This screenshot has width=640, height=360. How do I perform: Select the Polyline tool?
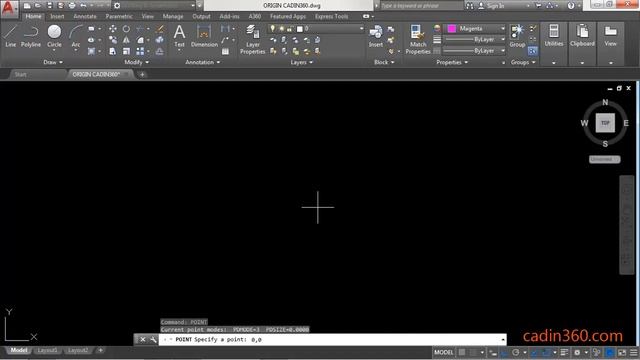[31, 36]
